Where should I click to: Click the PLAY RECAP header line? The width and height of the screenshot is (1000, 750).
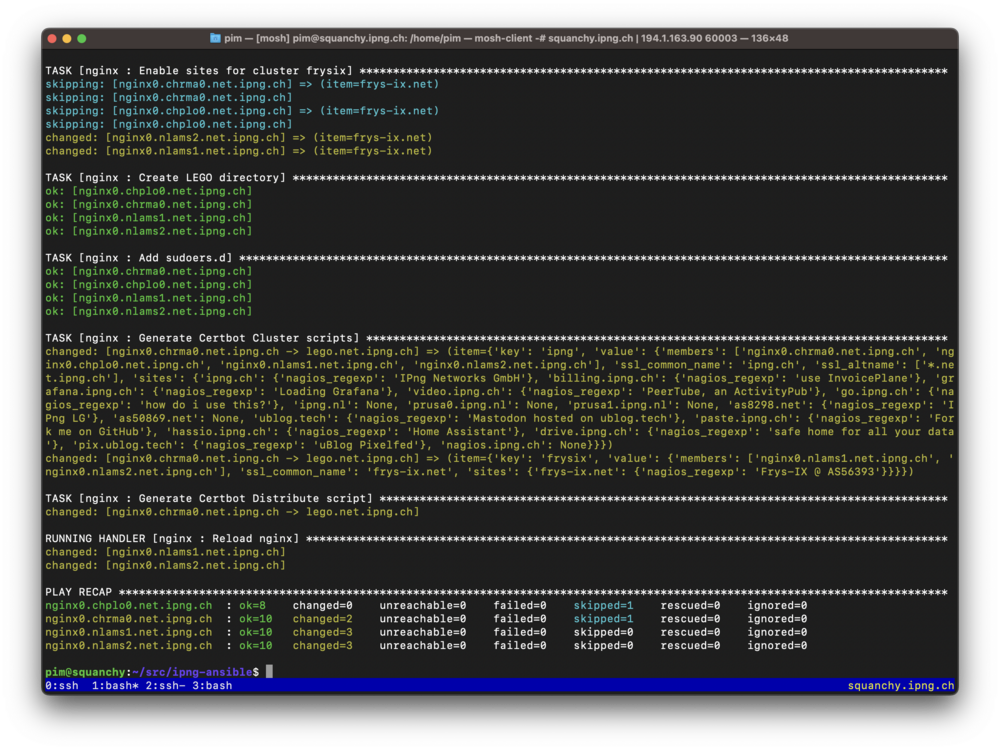(x=79, y=592)
